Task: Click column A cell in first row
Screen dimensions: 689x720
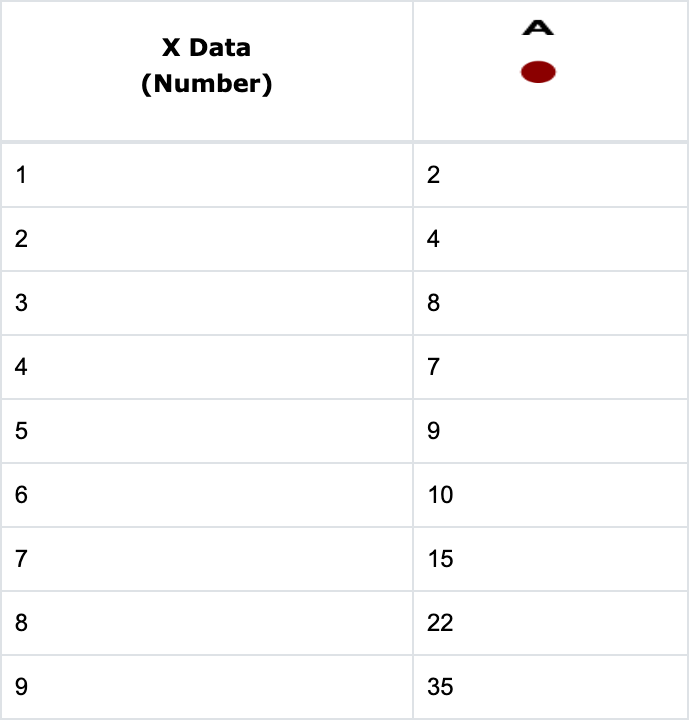Action: [550, 175]
